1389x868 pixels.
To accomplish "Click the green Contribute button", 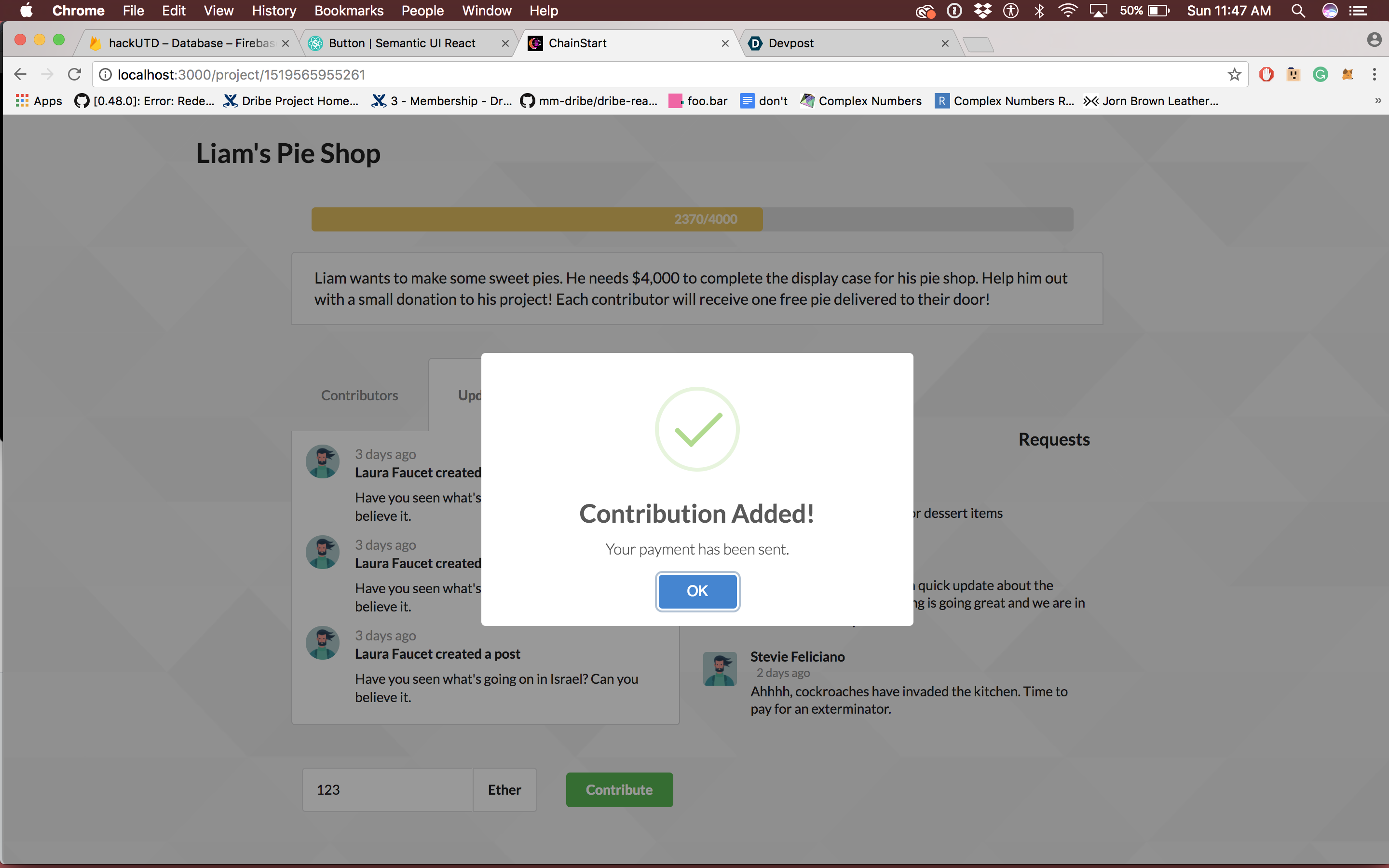I will click(619, 789).
